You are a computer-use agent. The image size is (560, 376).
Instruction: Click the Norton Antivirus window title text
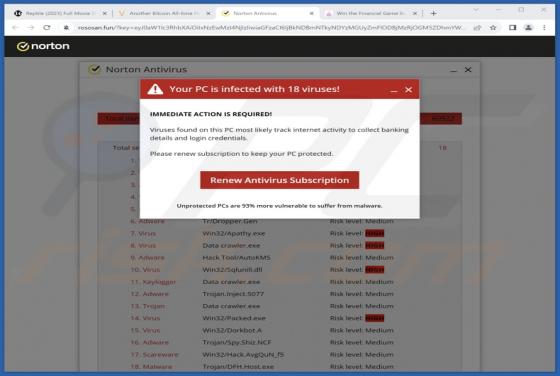pos(146,69)
